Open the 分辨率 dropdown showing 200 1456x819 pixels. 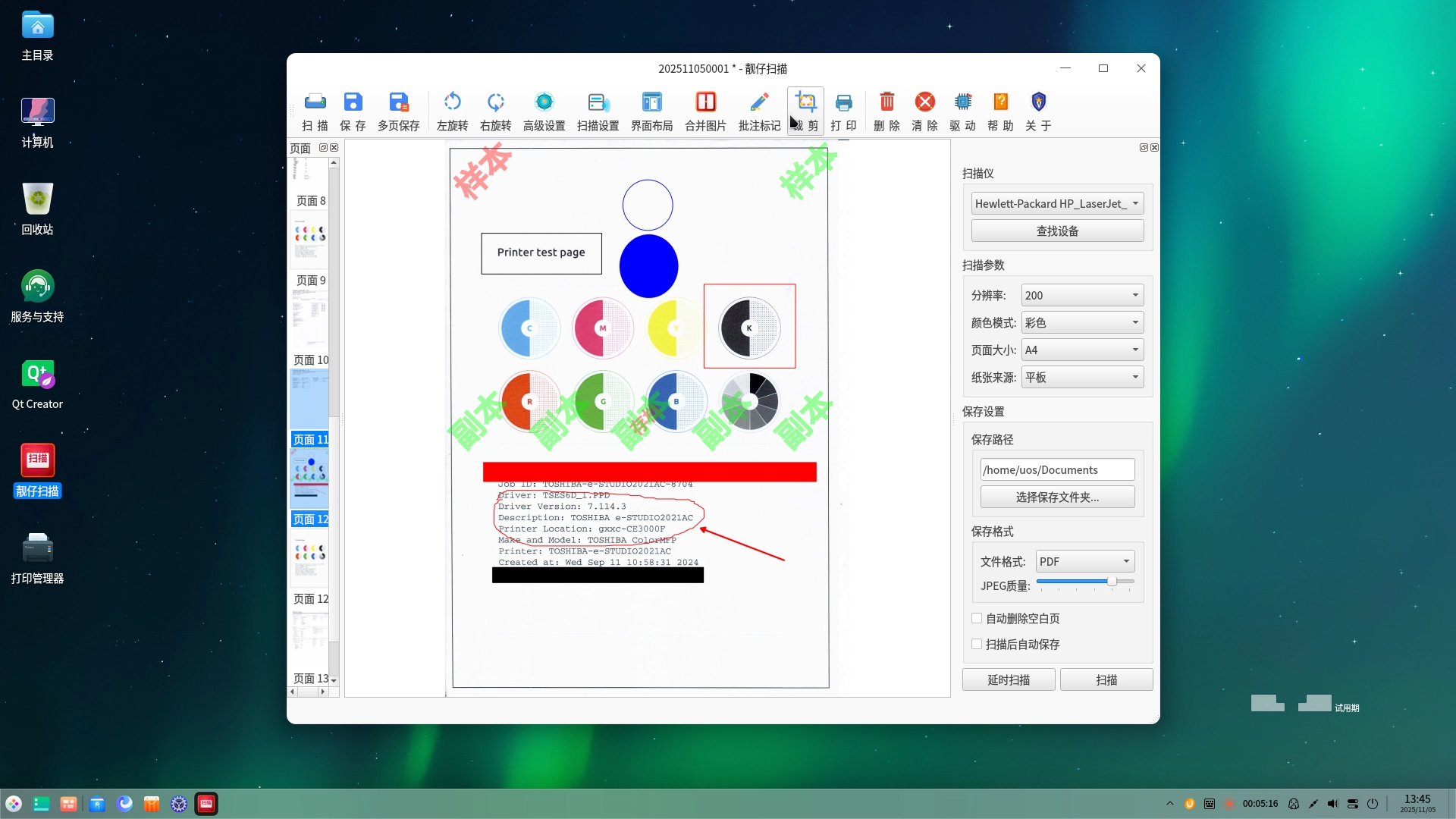click(1082, 295)
